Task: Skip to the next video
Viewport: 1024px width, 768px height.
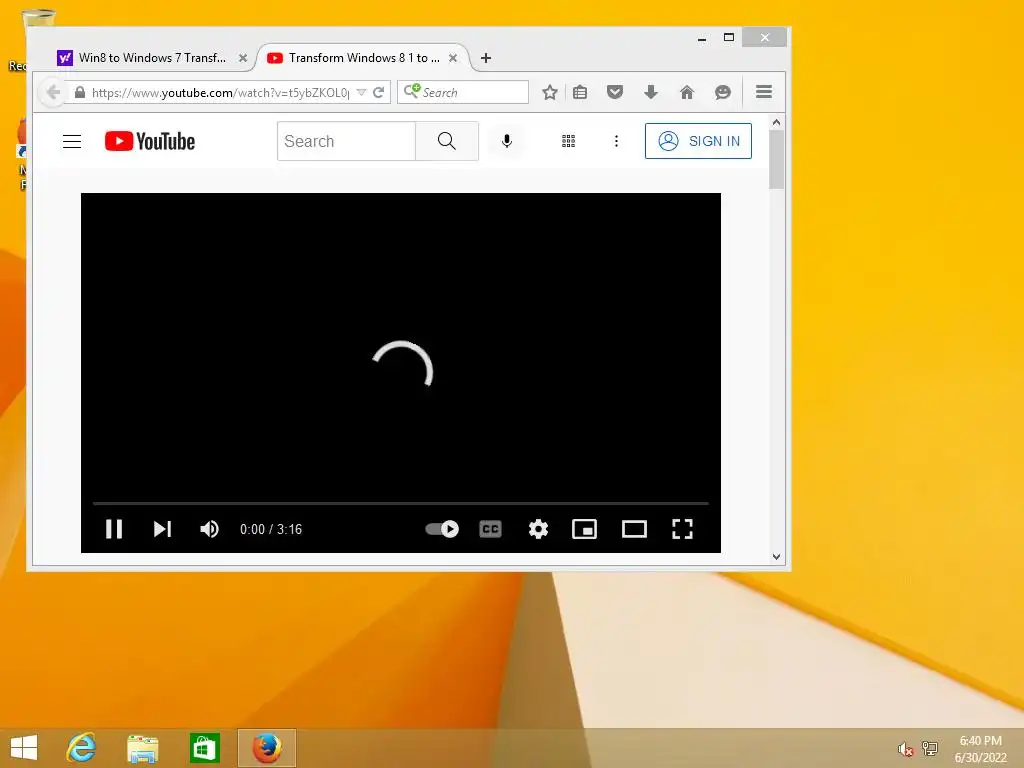Action: [163, 529]
